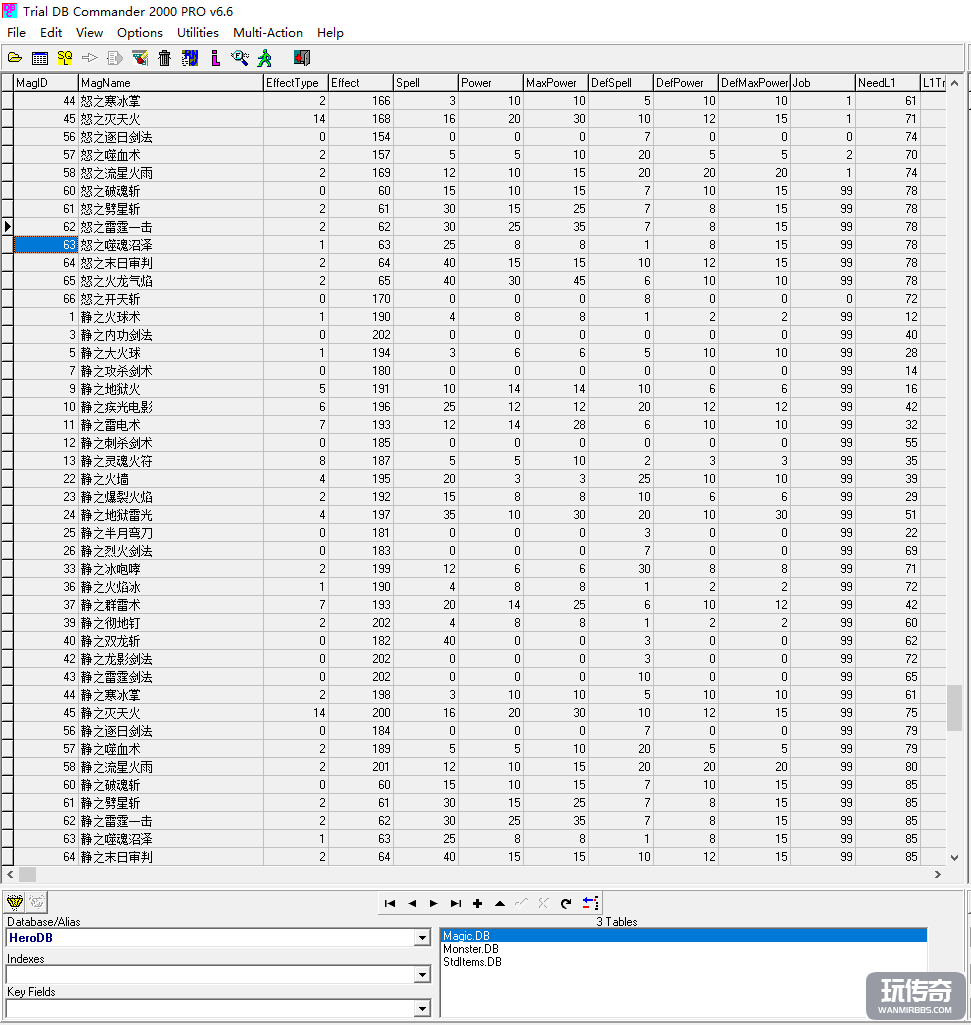Image resolution: width=971 pixels, height=1025 pixels.
Task: Select Magic.DB in the tables list
Action: point(684,935)
